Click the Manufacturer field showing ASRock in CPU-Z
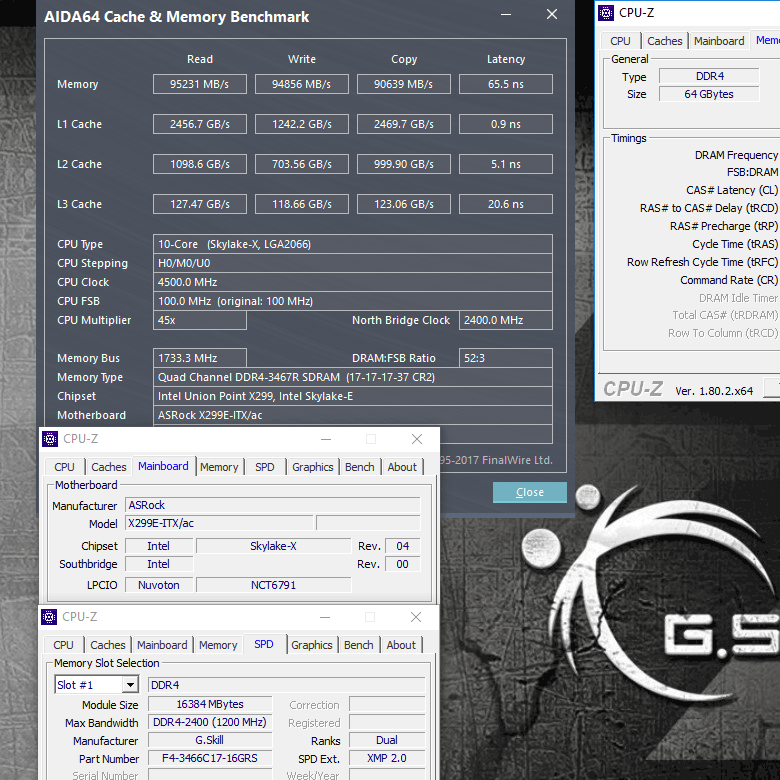Screen dimensions: 780x780 click(273, 505)
